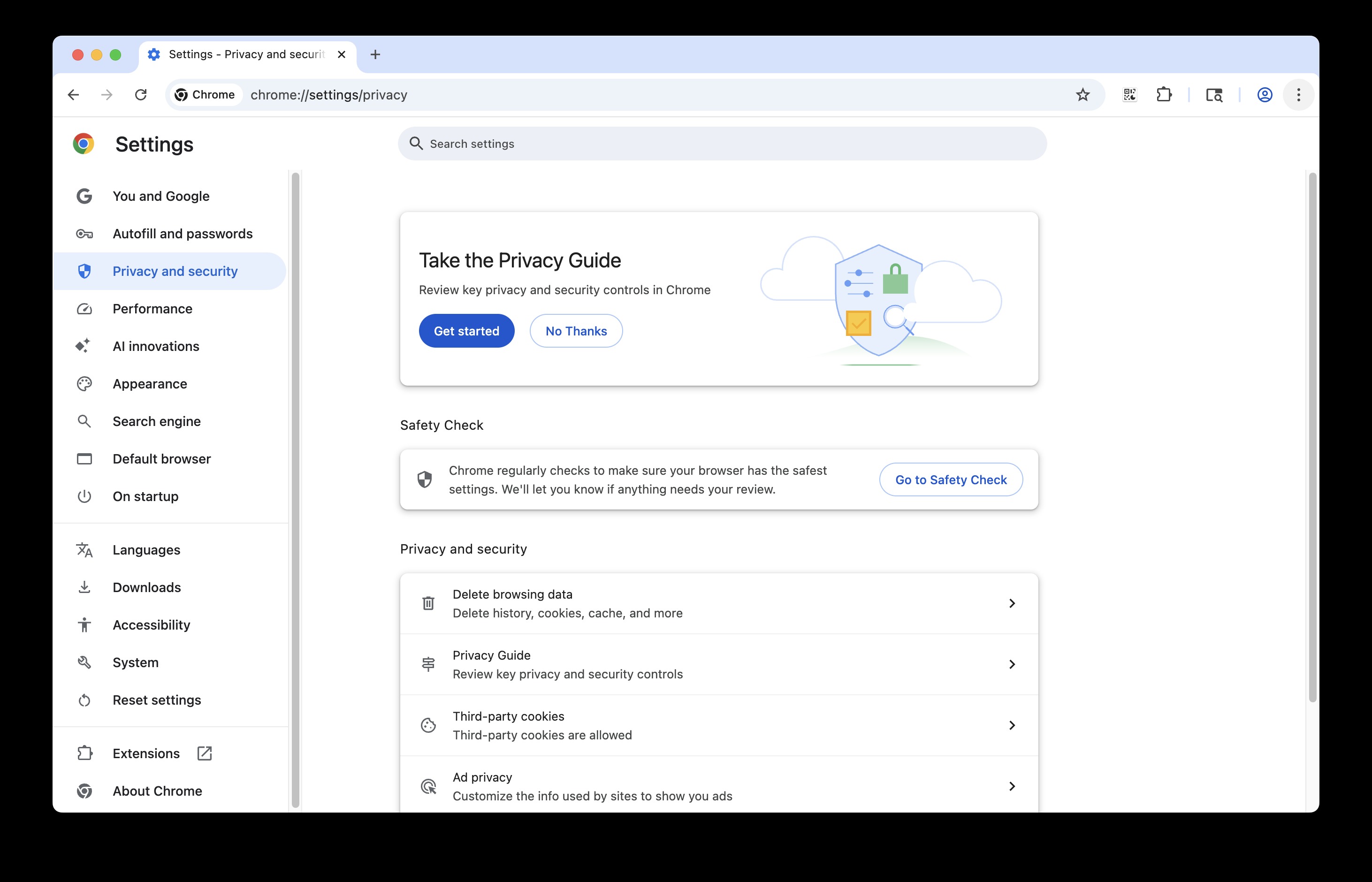Open the profile avatar icon
Image resolution: width=1372 pixels, height=882 pixels.
click(1264, 94)
